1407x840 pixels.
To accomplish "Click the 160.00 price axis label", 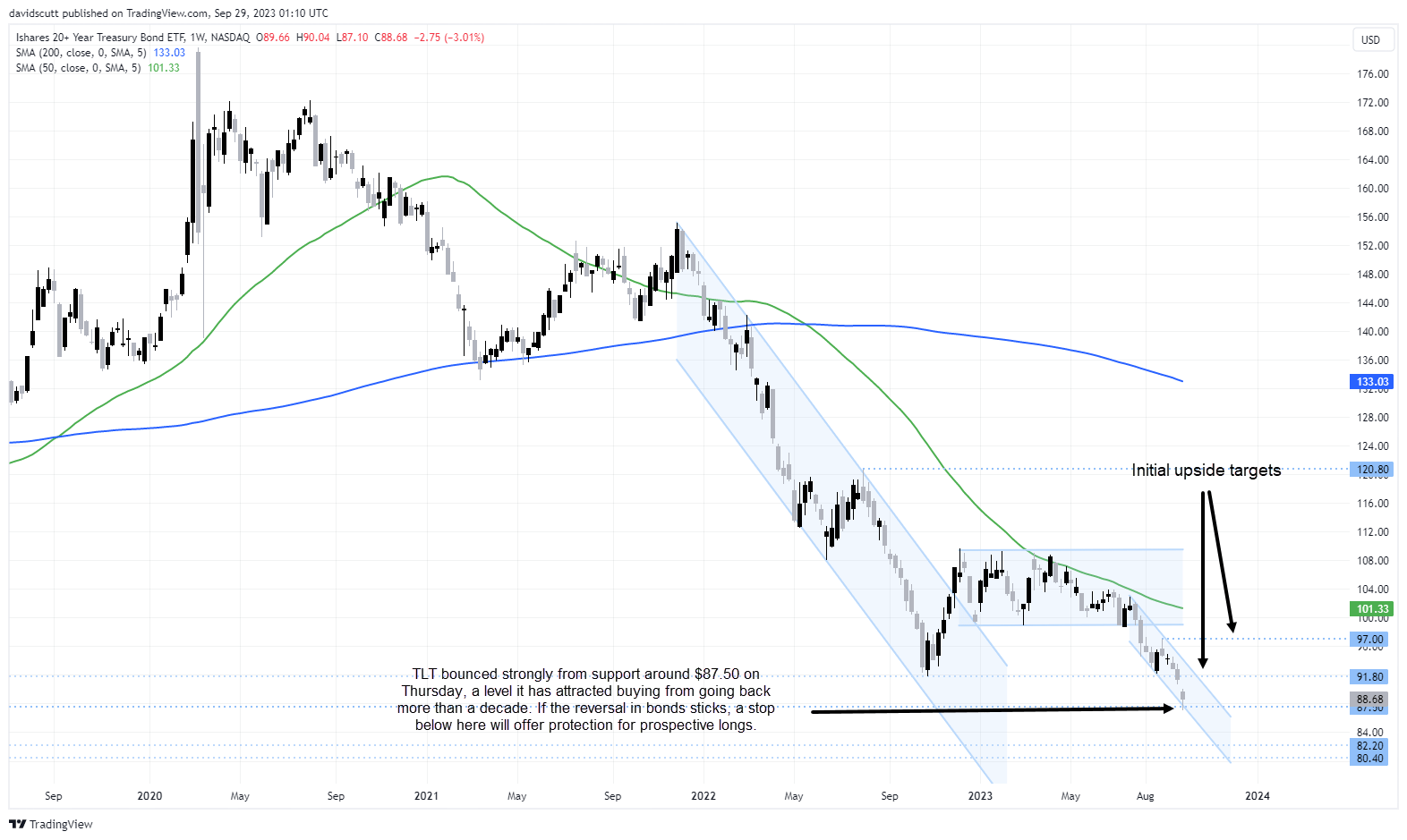I will click(1372, 189).
